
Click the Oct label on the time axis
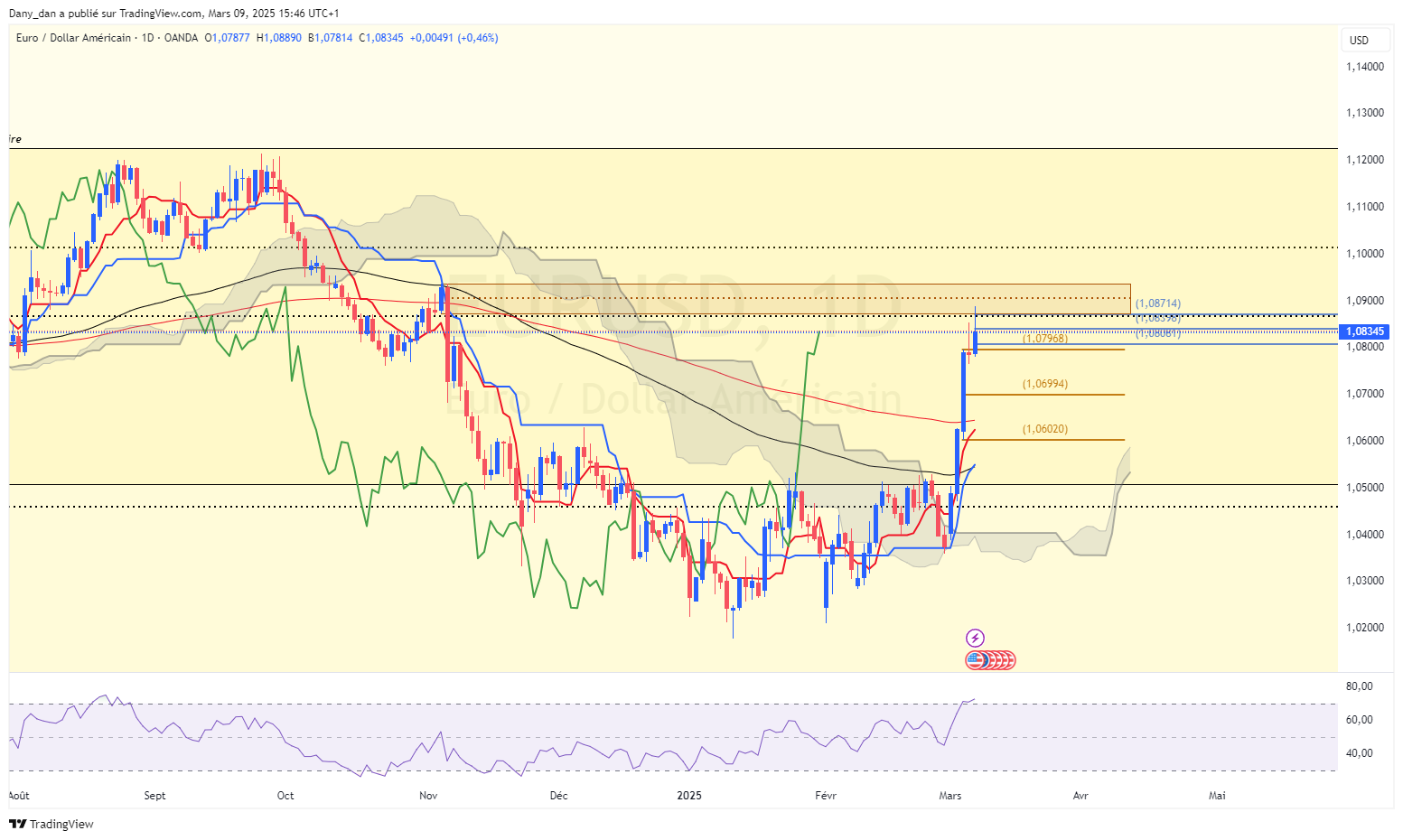tap(285, 796)
